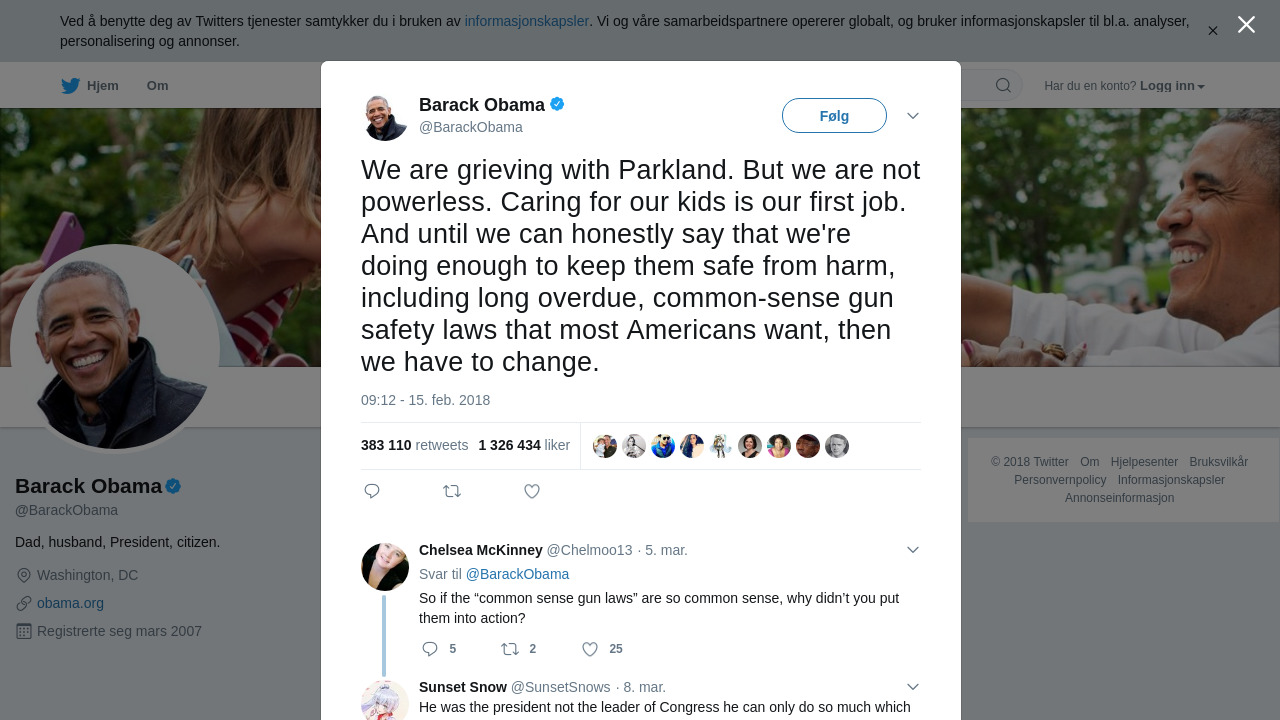Screen dimensions: 1280x720
Task: Click the search magnifier icon
Action: 1003,86
